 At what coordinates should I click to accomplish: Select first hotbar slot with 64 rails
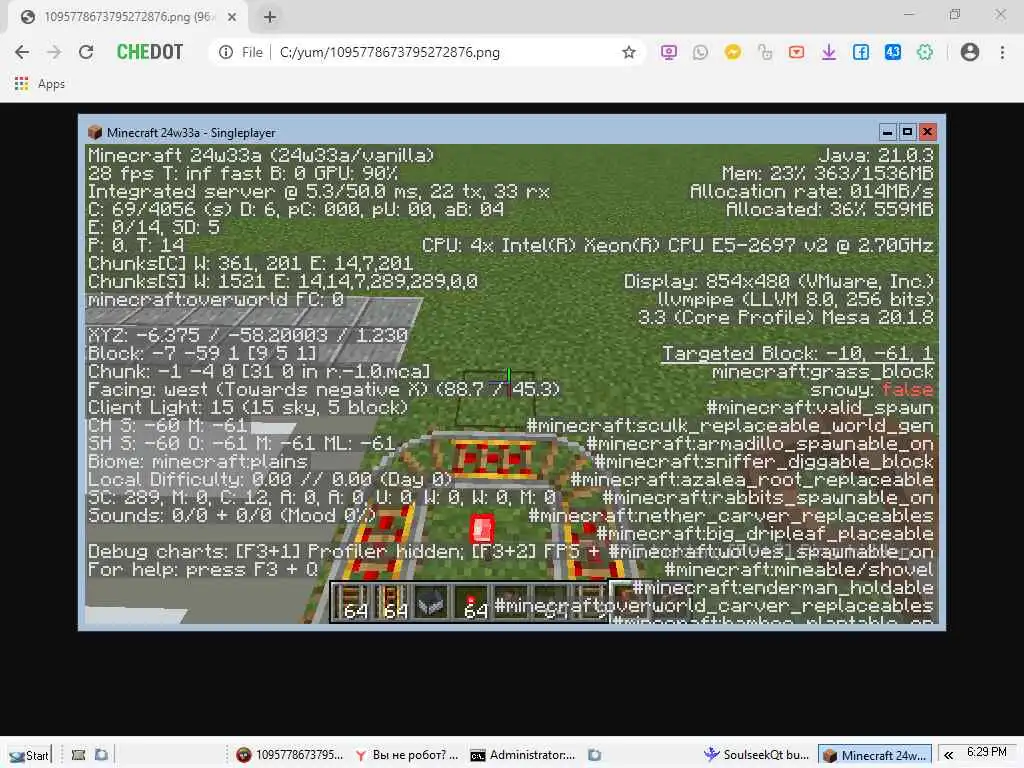tap(352, 601)
